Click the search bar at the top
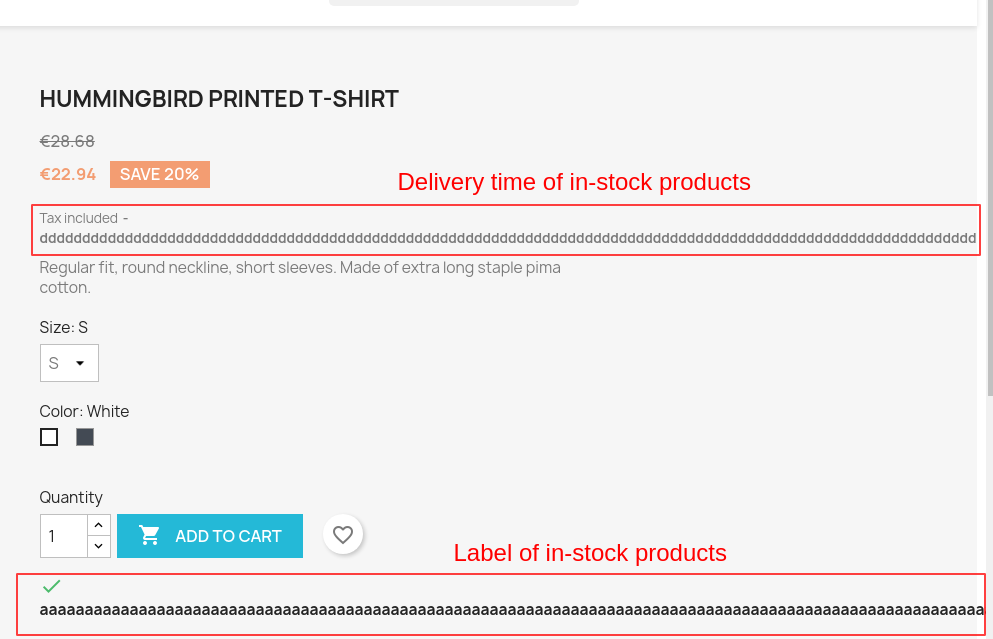This screenshot has width=993, height=639. click(452, 2)
